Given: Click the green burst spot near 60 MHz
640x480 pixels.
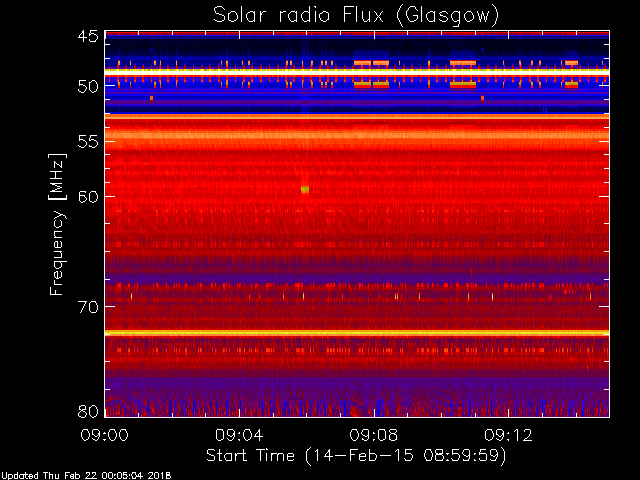Looking at the screenshot, I should [x=305, y=189].
